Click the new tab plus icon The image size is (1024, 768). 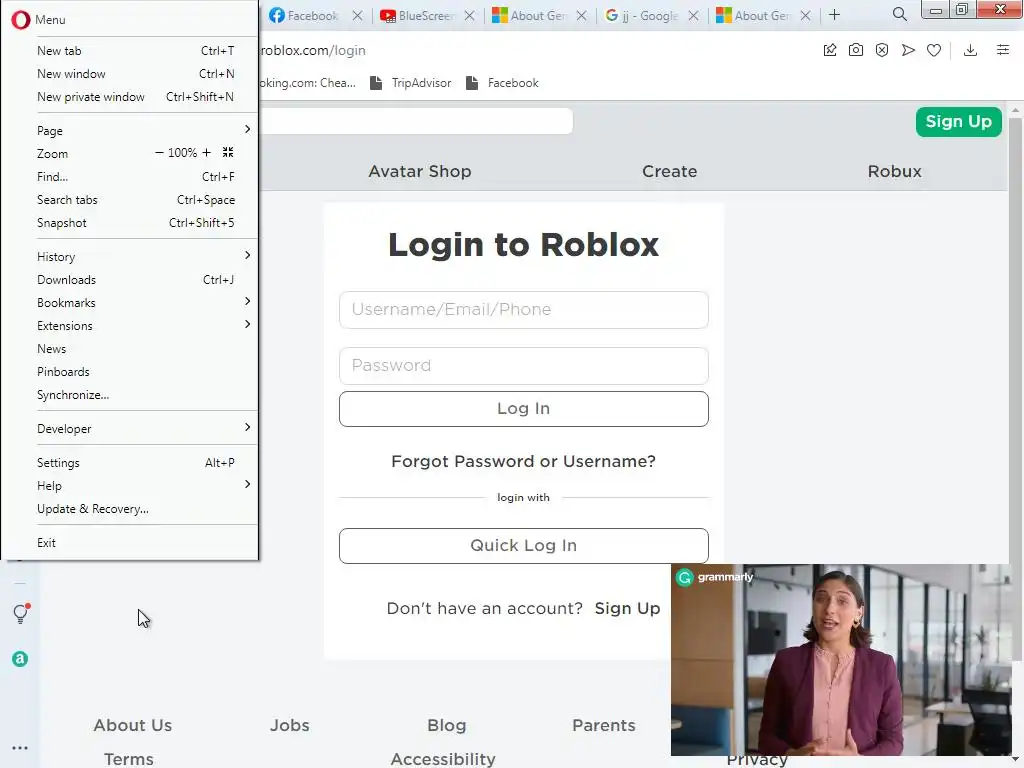[x=834, y=15]
